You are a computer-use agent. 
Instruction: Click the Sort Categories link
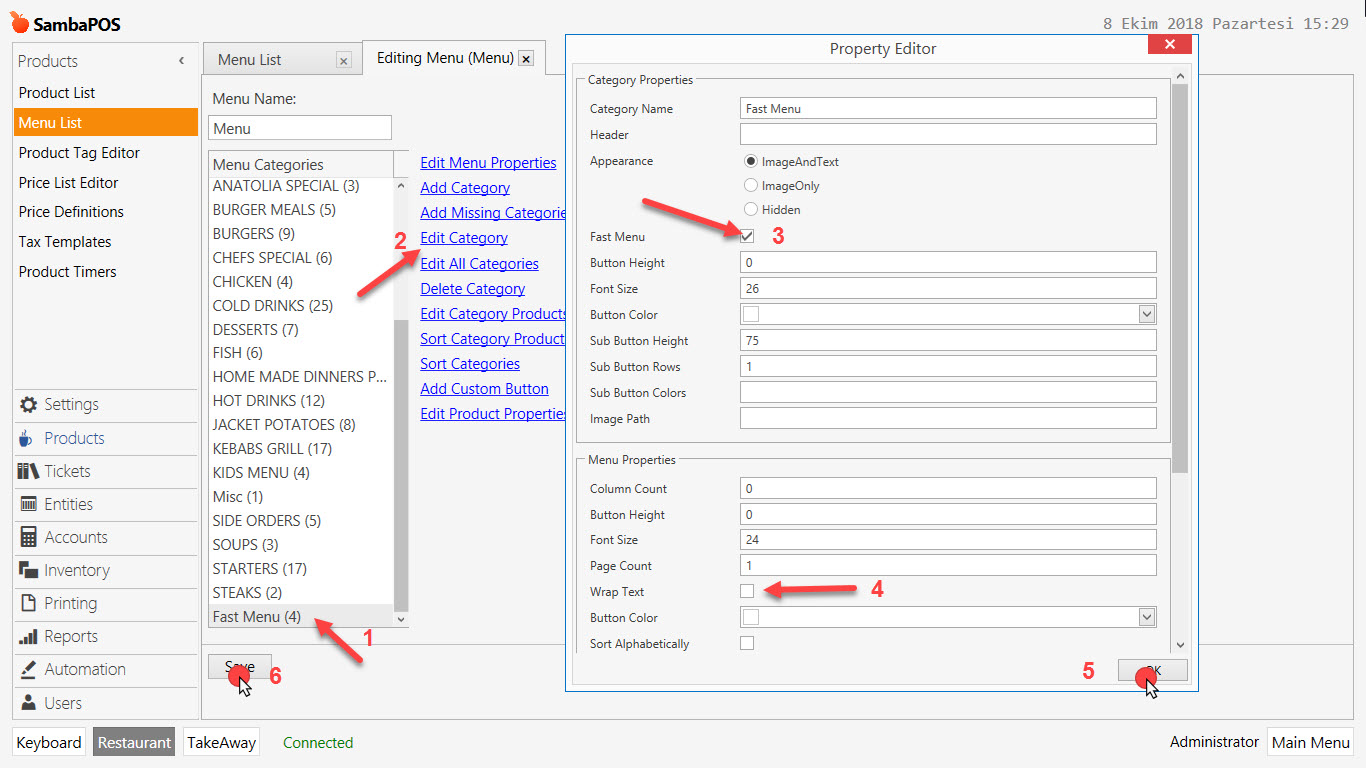(470, 364)
